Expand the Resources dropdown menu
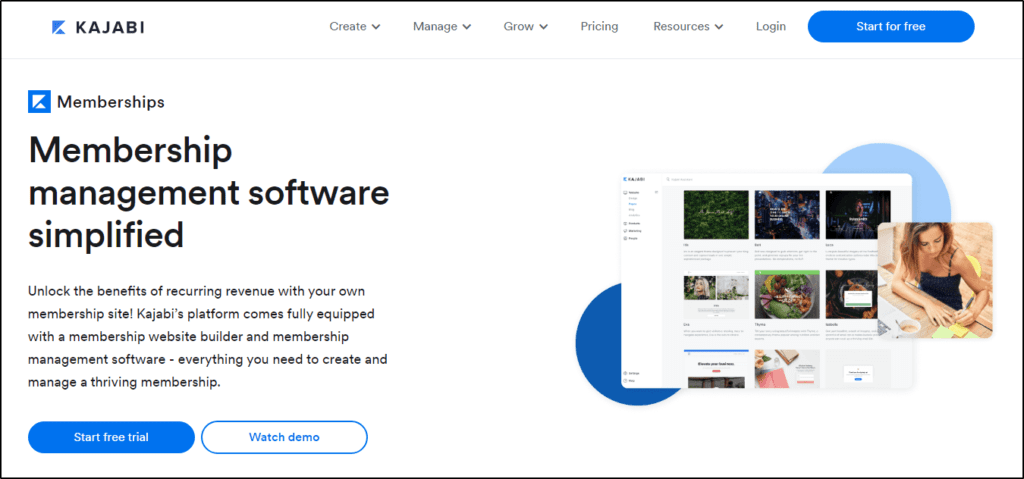 click(x=688, y=27)
